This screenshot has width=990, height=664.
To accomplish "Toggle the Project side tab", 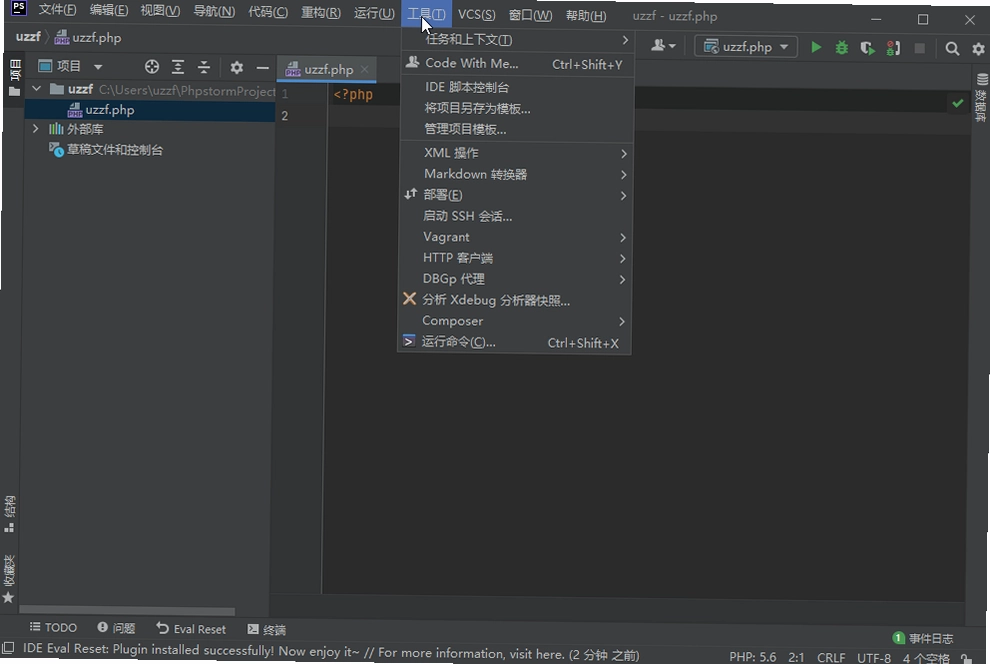I will (x=15, y=78).
